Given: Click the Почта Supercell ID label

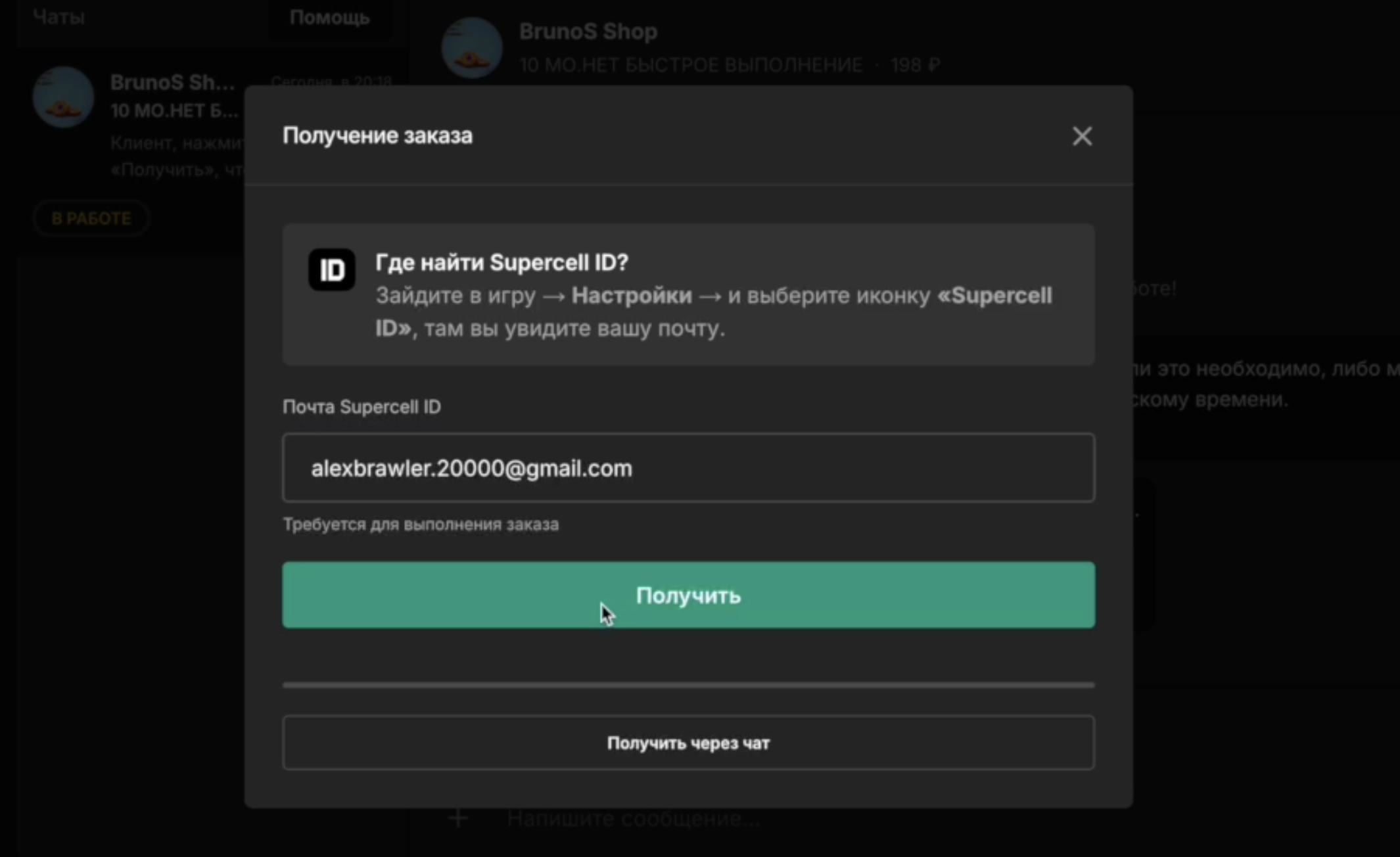Looking at the screenshot, I should coord(362,407).
